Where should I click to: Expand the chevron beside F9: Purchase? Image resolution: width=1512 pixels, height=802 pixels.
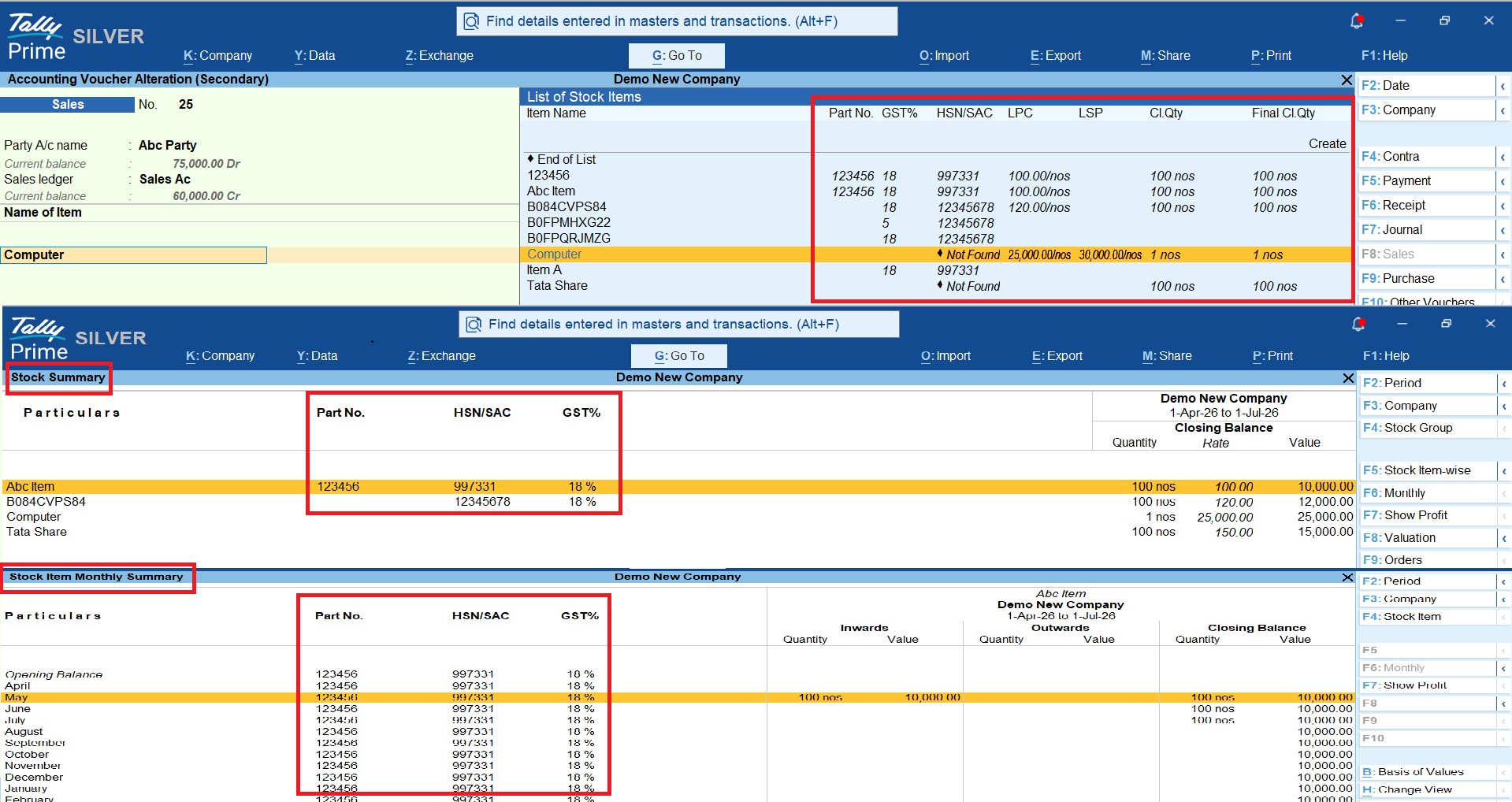[x=1503, y=279]
